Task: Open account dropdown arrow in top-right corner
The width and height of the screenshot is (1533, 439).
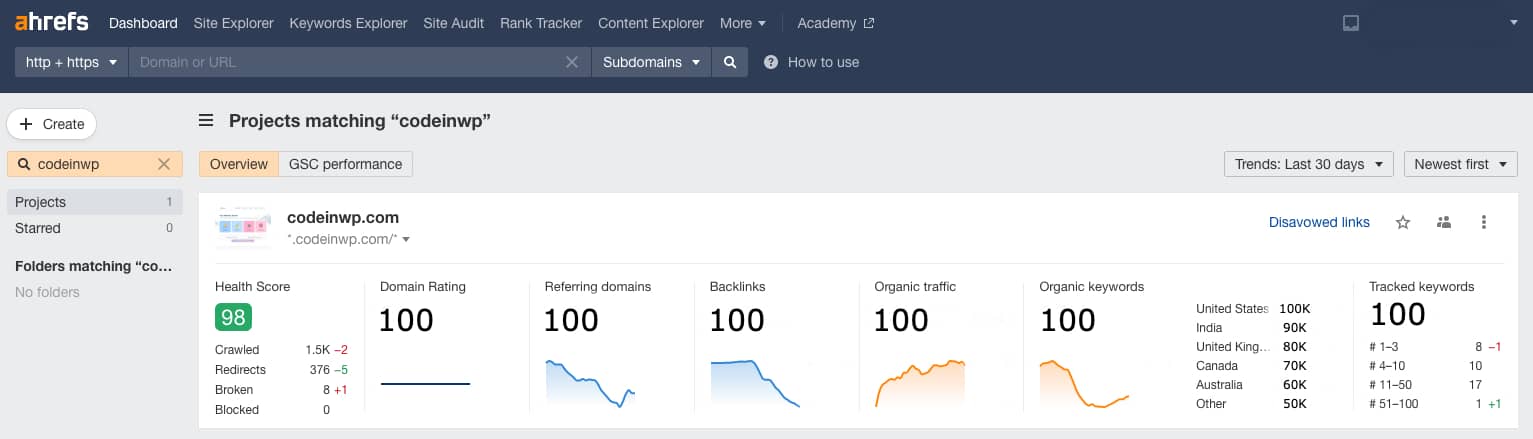Action: [x=1513, y=23]
